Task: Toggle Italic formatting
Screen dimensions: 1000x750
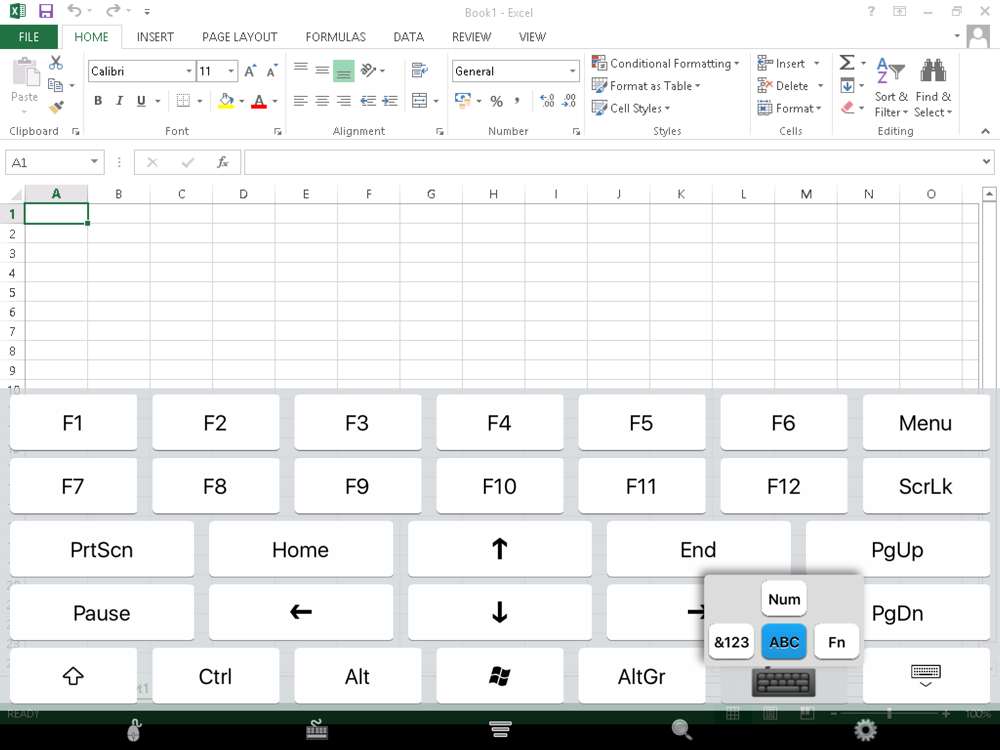Action: (x=119, y=101)
